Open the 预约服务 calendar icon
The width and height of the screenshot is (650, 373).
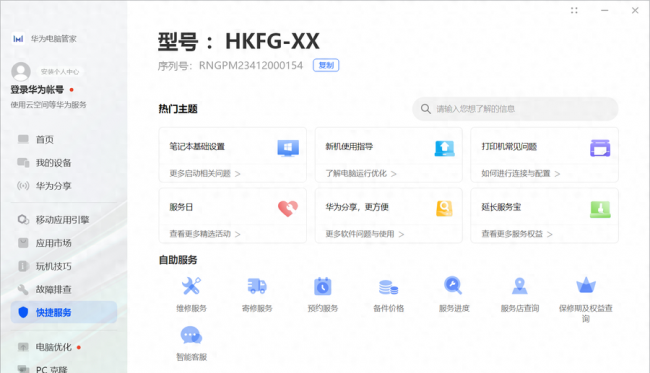[x=323, y=286]
